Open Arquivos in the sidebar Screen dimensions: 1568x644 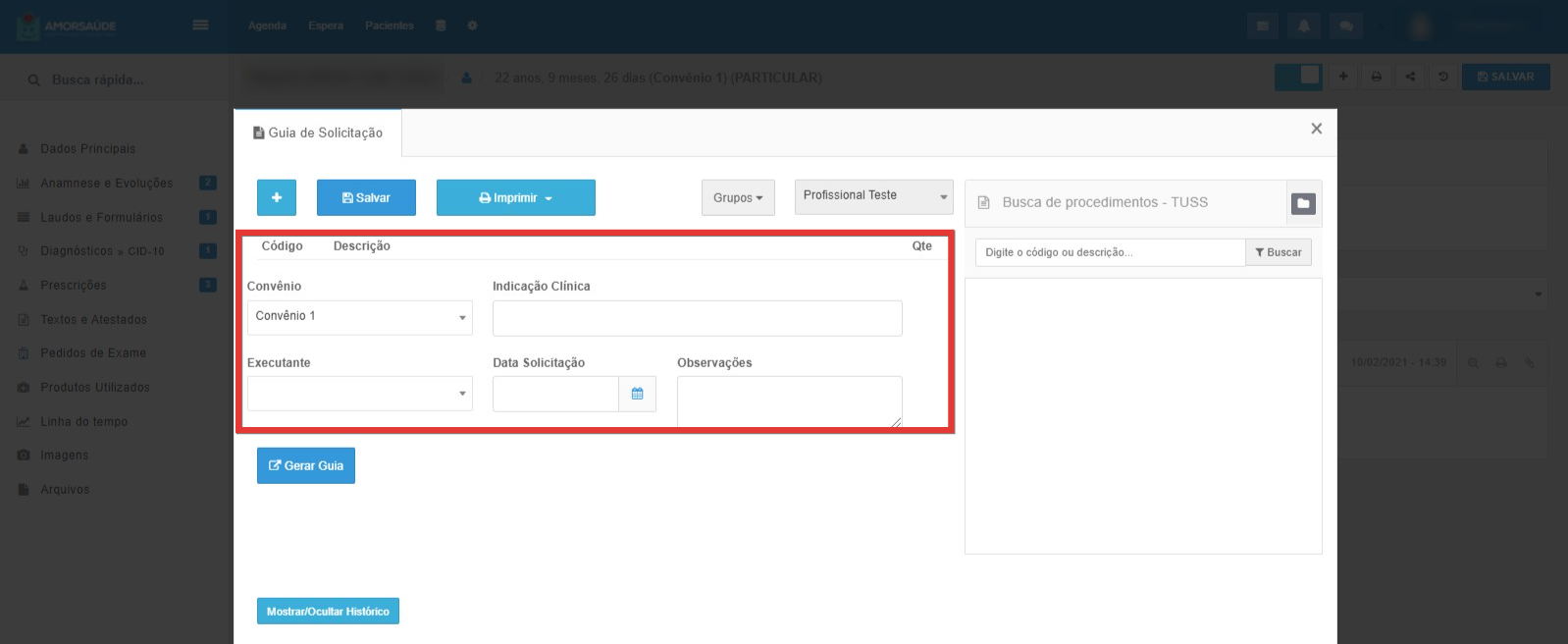coord(65,490)
